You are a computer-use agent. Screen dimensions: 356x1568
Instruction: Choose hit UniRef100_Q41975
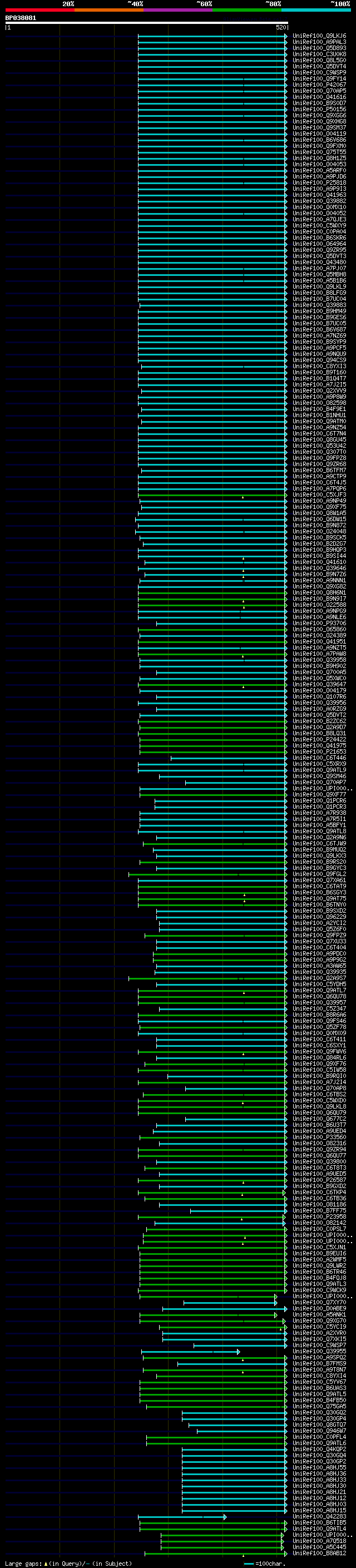click(319, 746)
